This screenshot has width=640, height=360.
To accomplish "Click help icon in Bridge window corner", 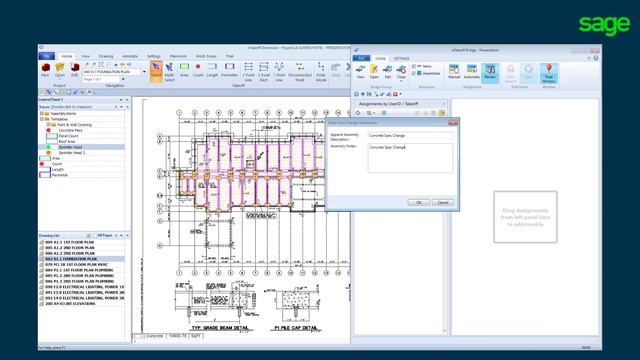I will pos(596,58).
